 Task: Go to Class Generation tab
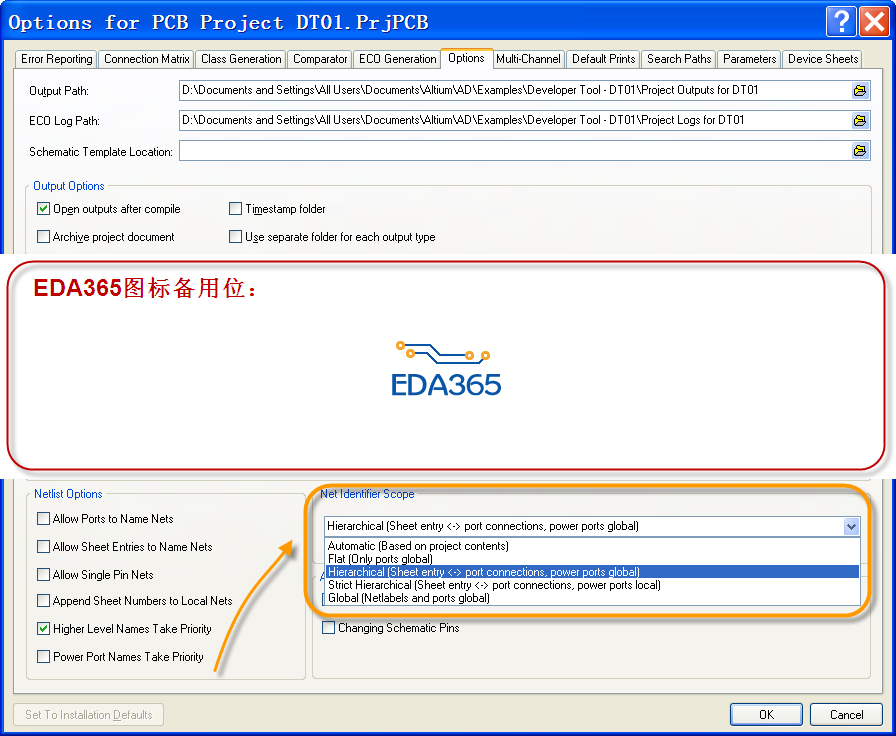pyautogui.click(x=241, y=59)
